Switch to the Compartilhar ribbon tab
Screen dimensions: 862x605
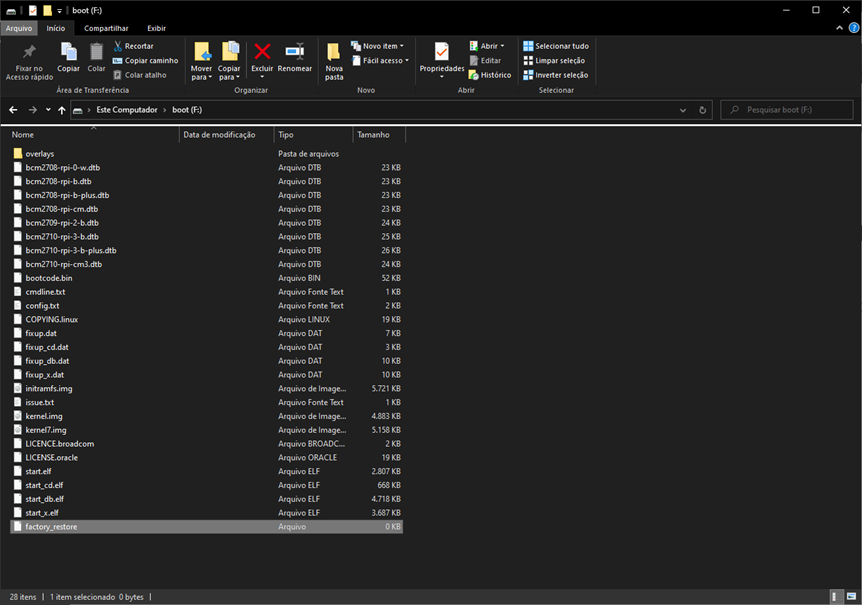105,28
